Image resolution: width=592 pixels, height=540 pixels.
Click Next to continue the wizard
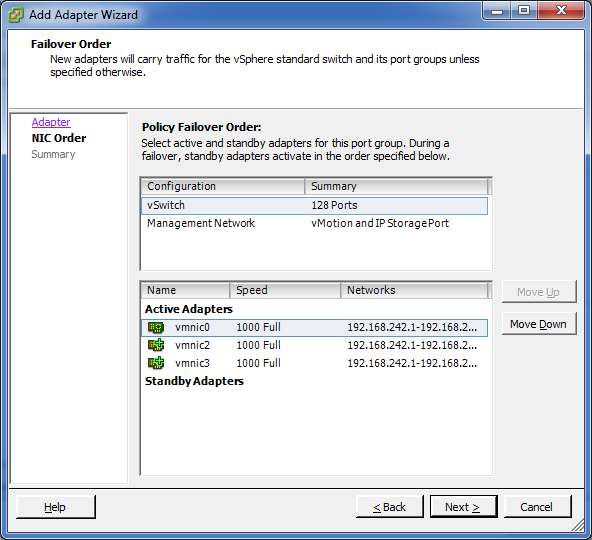(x=463, y=507)
